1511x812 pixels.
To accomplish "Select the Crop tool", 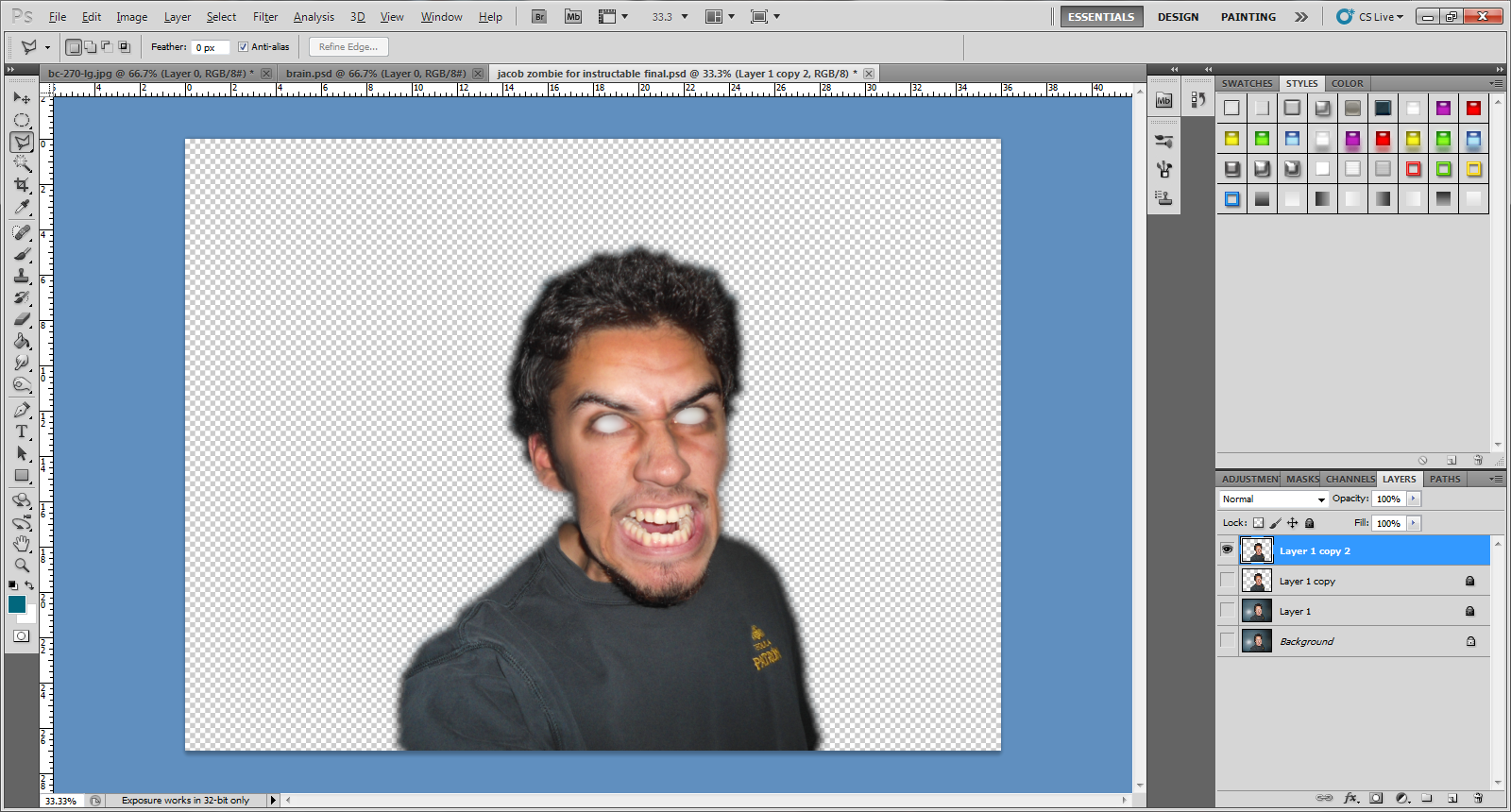I will click(22, 185).
